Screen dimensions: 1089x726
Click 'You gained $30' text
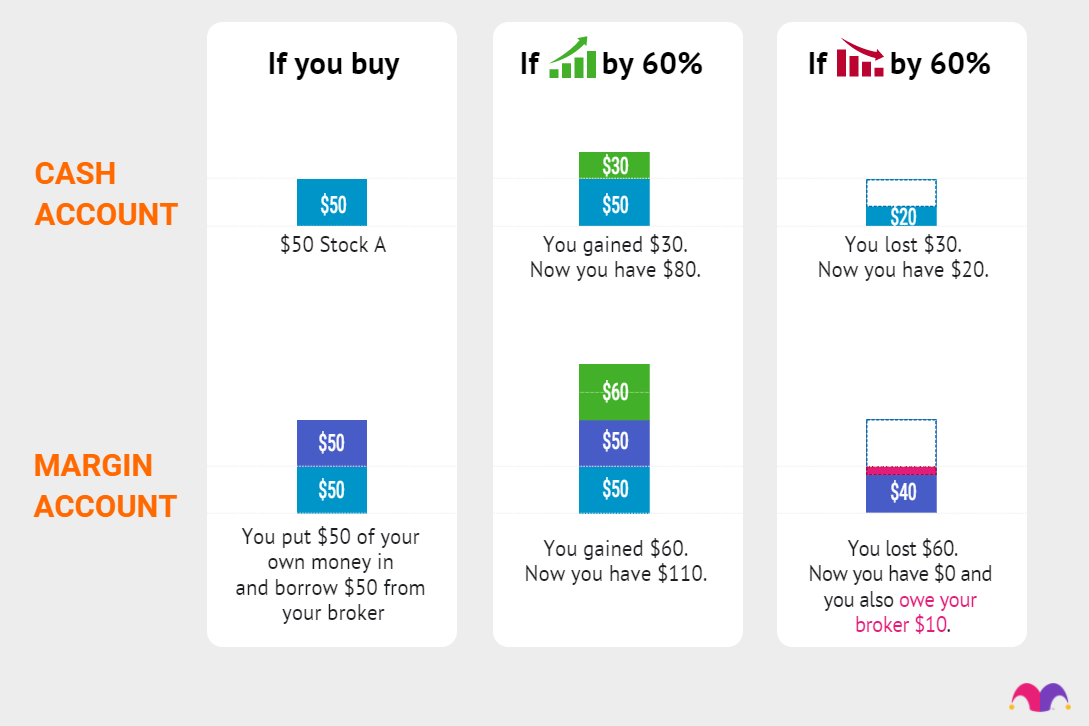(615, 245)
